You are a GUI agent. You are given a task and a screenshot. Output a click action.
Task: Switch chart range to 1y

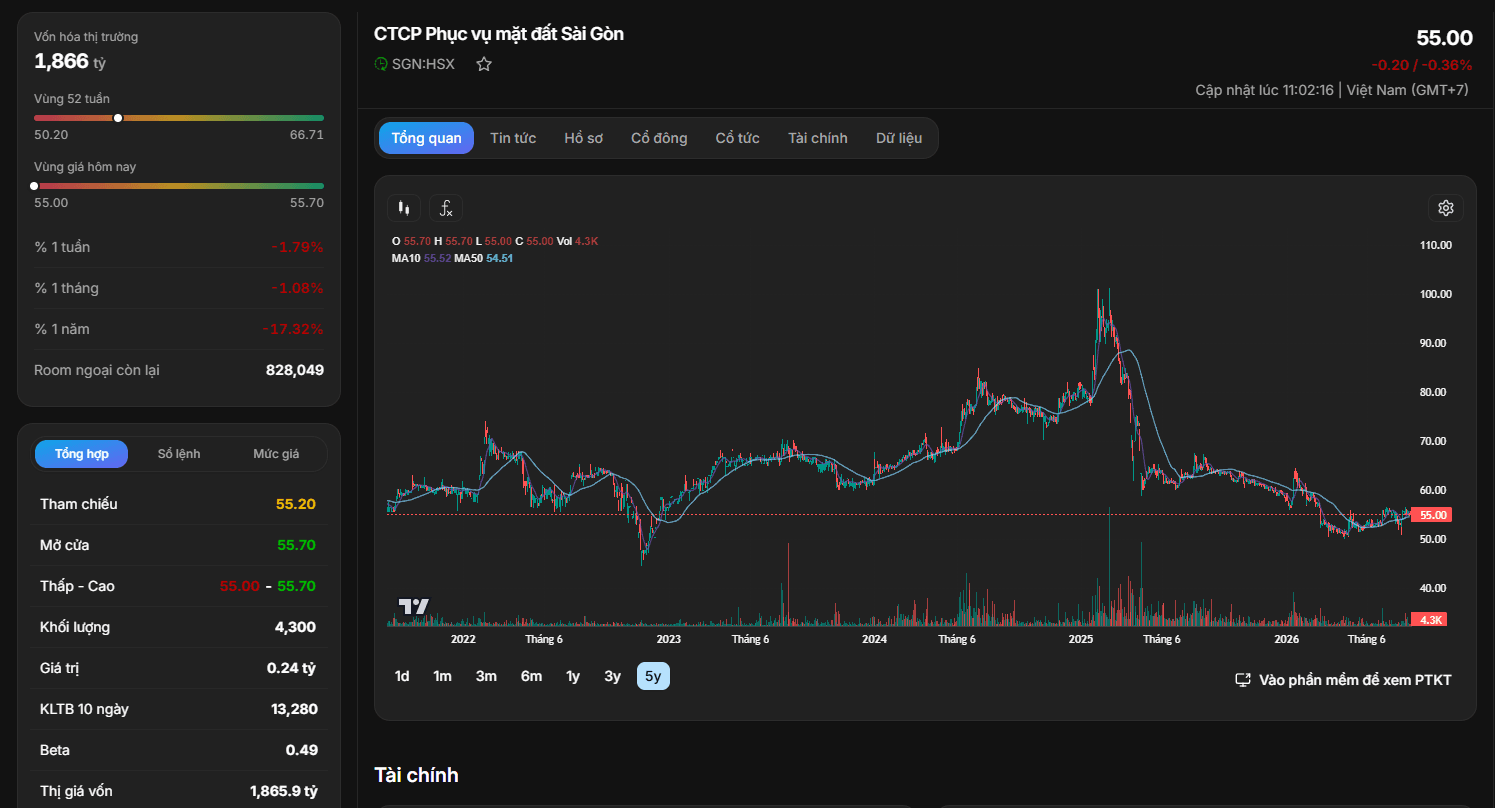pyautogui.click(x=573, y=676)
